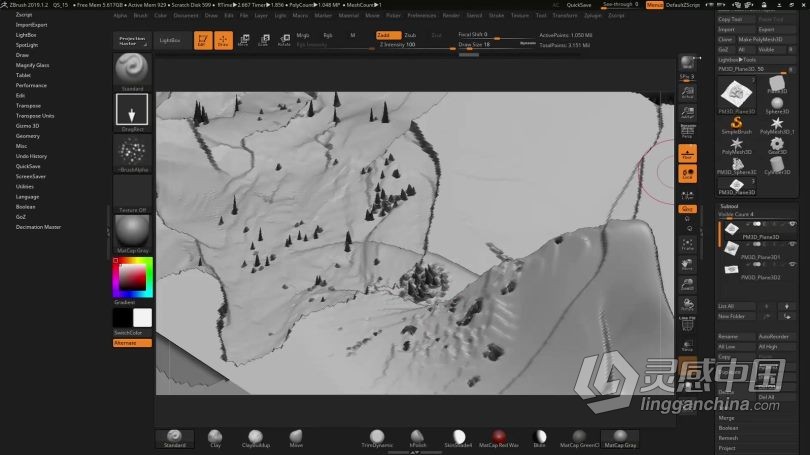Screen dimensions: 810x455
Task: Expand the Geometry palette in left tray
Action: 27,136
